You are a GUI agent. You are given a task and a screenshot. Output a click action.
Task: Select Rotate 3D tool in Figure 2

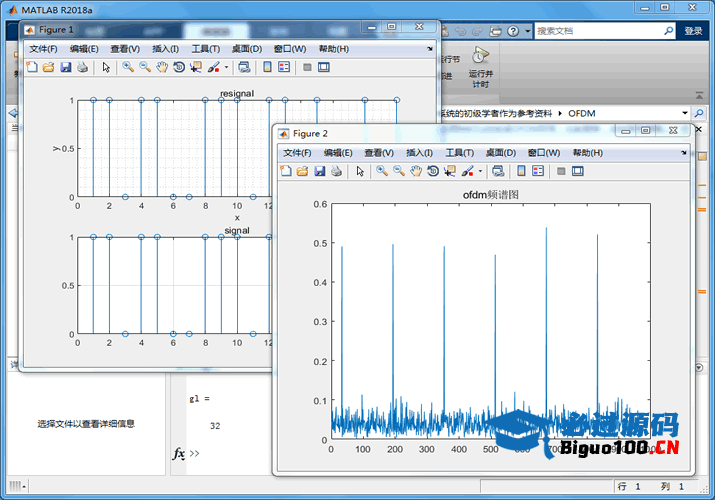[x=432, y=172]
